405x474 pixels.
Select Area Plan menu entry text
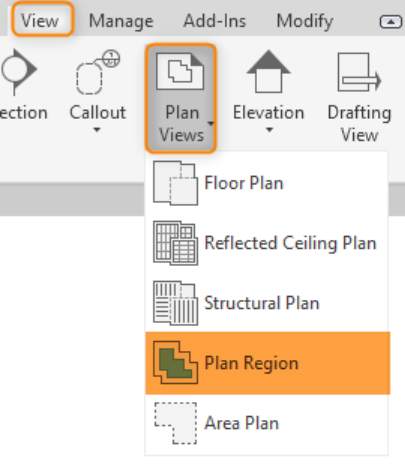click(x=242, y=423)
